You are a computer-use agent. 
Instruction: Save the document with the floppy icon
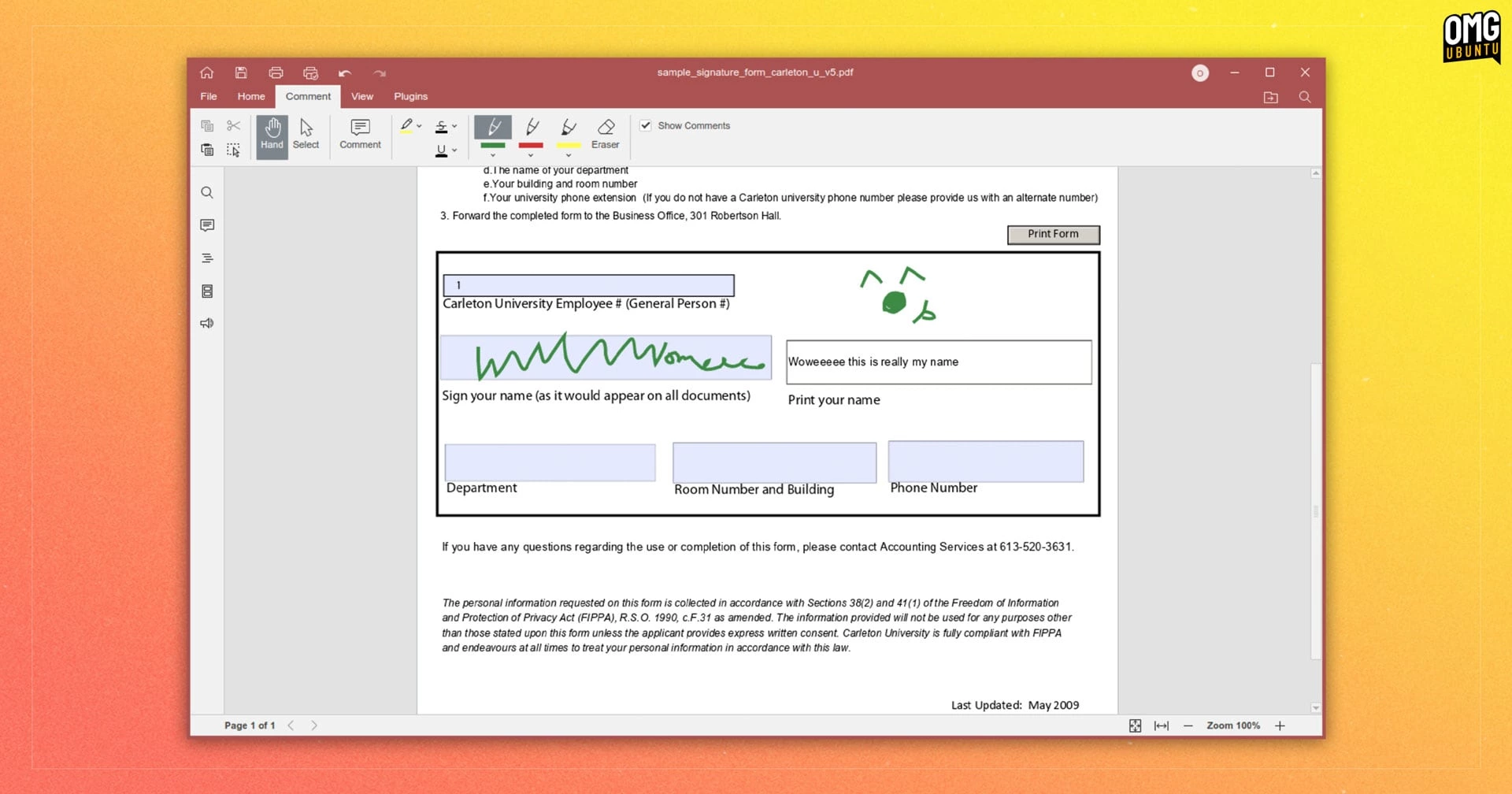241,72
